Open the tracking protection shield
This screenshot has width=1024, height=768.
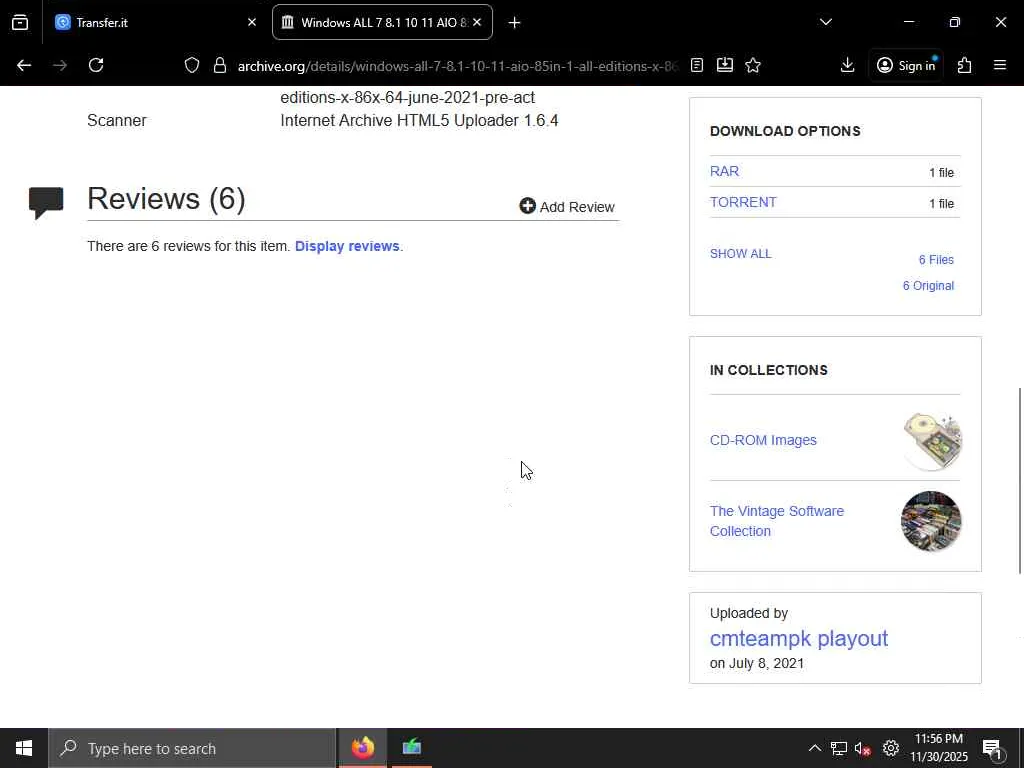(x=191, y=65)
